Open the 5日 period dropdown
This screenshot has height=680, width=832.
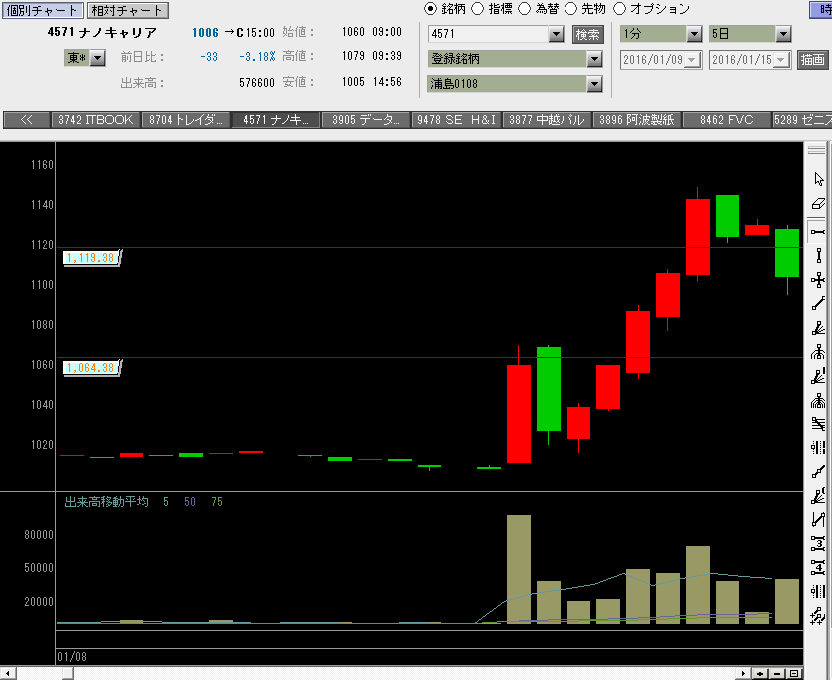coord(783,34)
